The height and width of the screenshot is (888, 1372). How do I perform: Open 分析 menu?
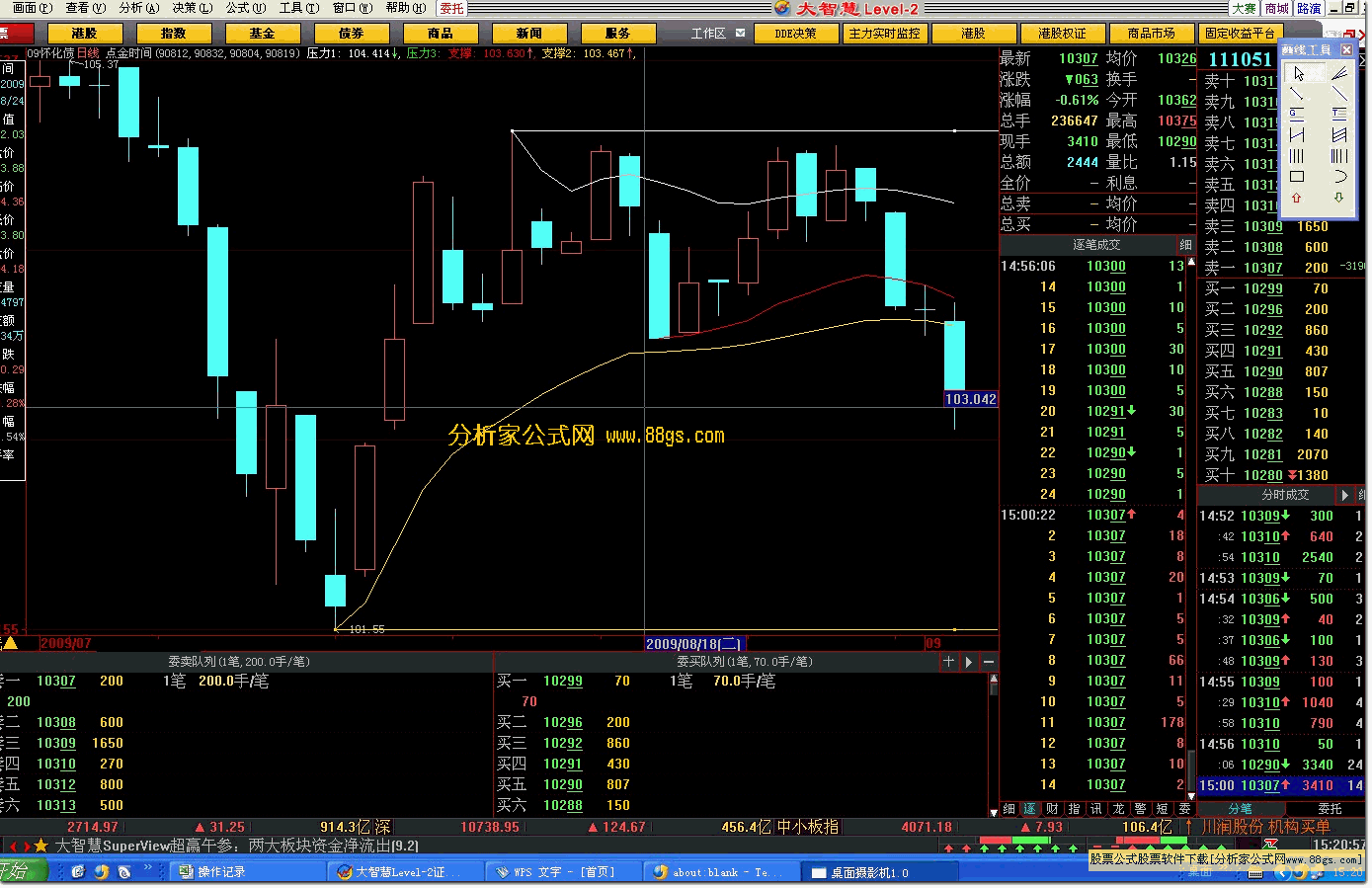(x=138, y=8)
